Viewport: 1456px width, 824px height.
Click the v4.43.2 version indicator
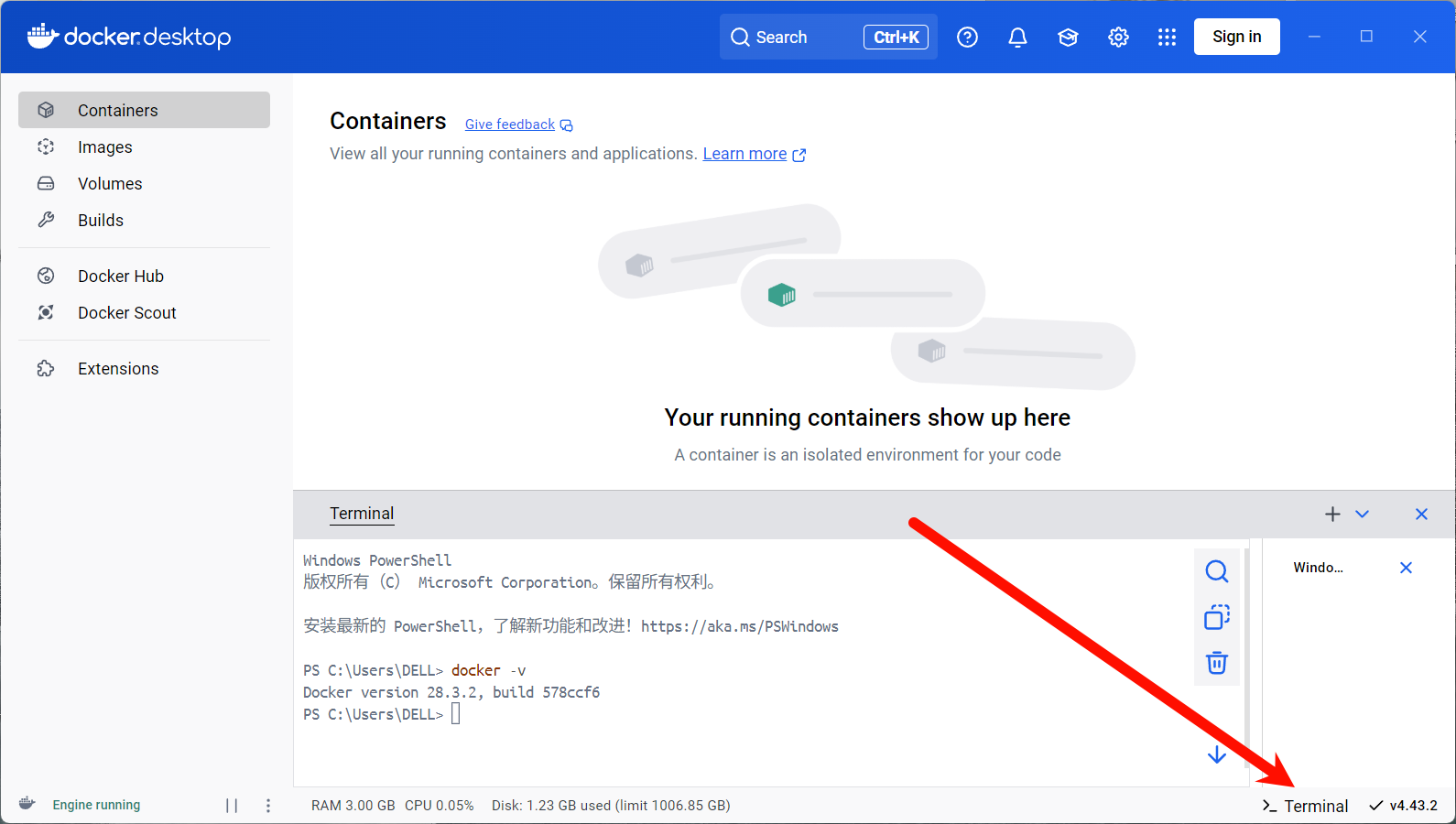pos(1403,806)
